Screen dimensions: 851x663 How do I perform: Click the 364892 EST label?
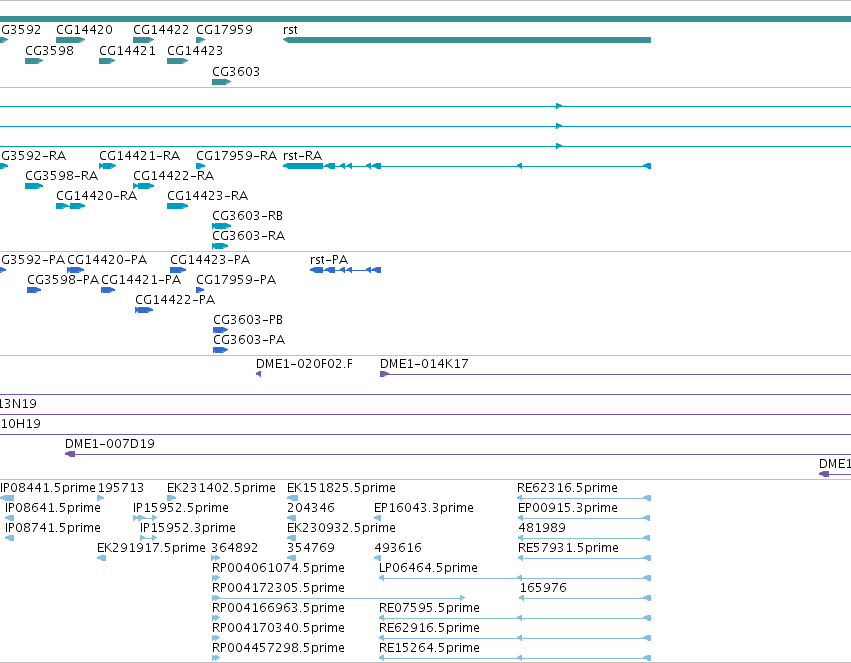tap(234, 549)
